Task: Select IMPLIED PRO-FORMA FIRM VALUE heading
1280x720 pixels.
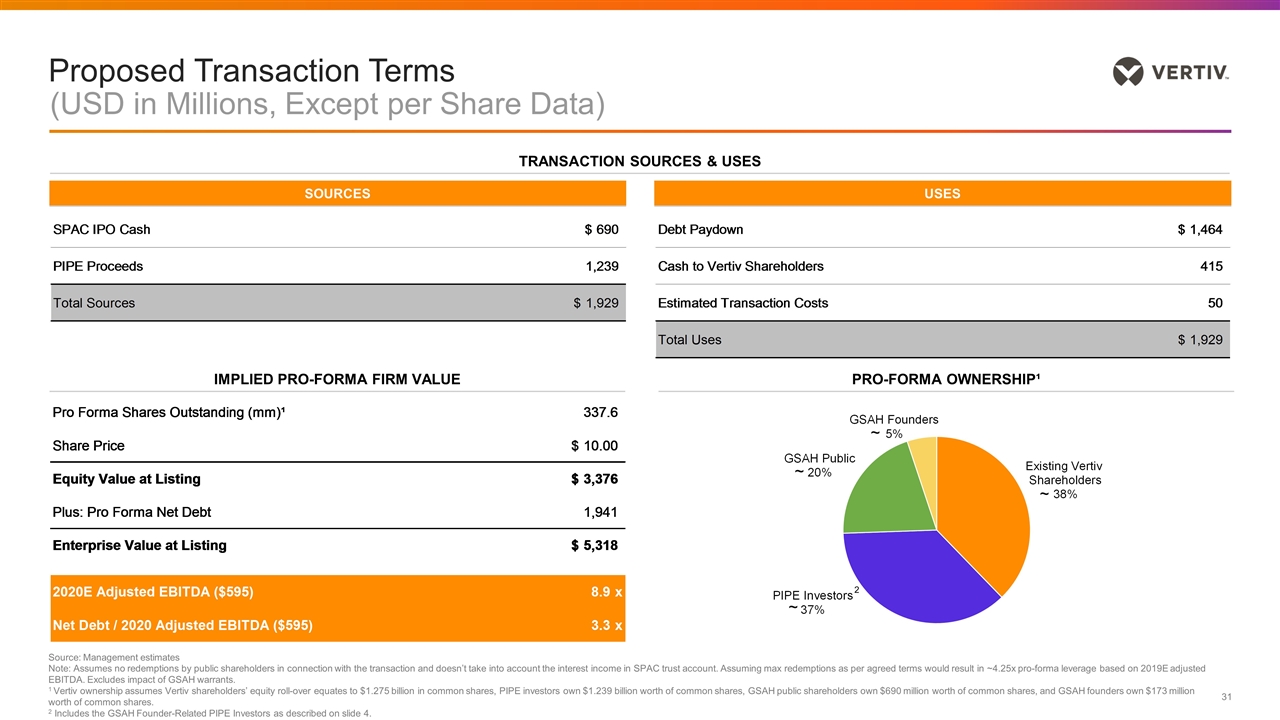Action: pos(337,379)
